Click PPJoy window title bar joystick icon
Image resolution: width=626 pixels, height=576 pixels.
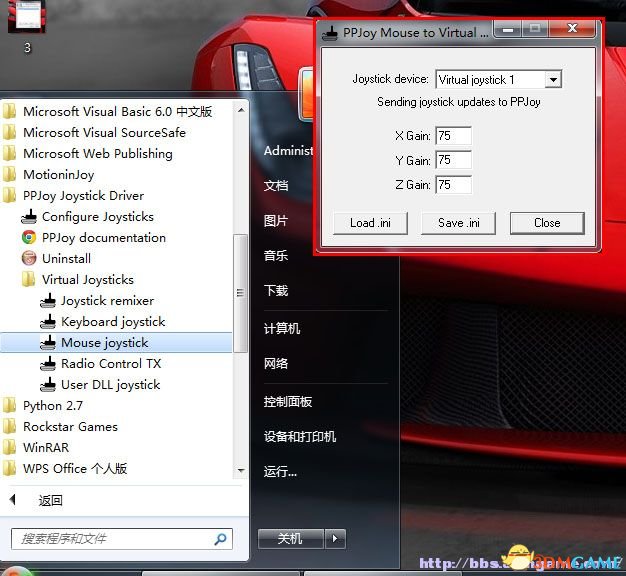(x=330, y=33)
